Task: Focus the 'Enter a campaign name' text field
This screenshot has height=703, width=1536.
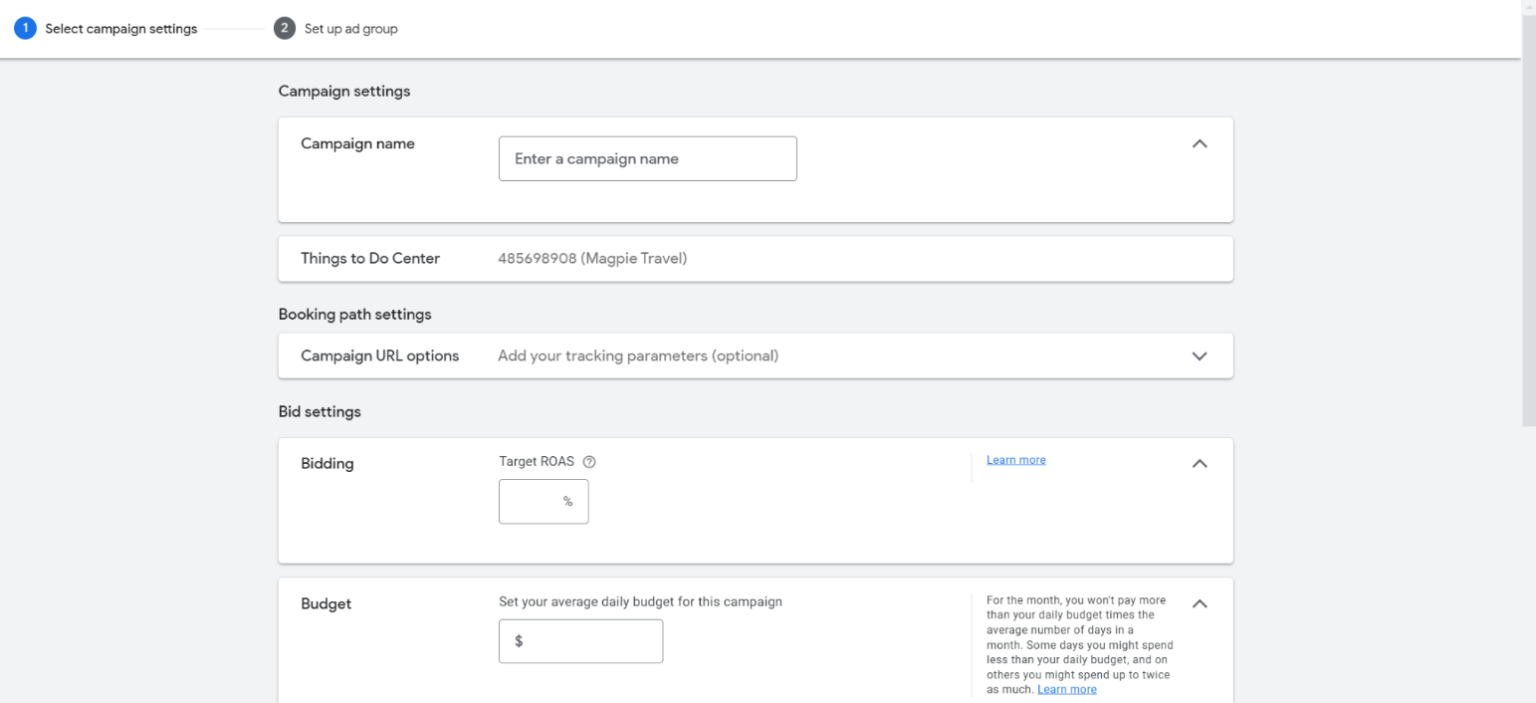Action: click(647, 159)
